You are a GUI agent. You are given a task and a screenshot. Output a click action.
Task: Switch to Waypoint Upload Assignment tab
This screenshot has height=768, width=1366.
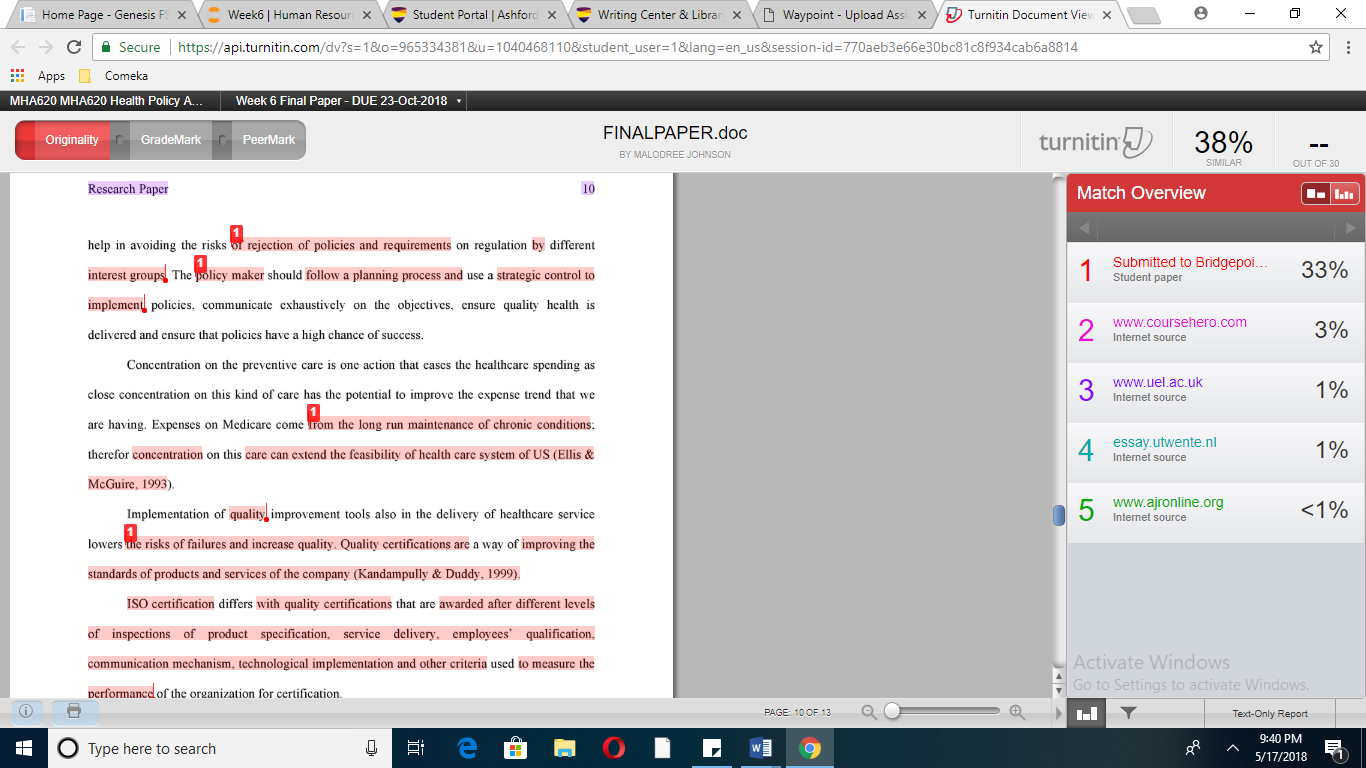pyautogui.click(x=845, y=15)
